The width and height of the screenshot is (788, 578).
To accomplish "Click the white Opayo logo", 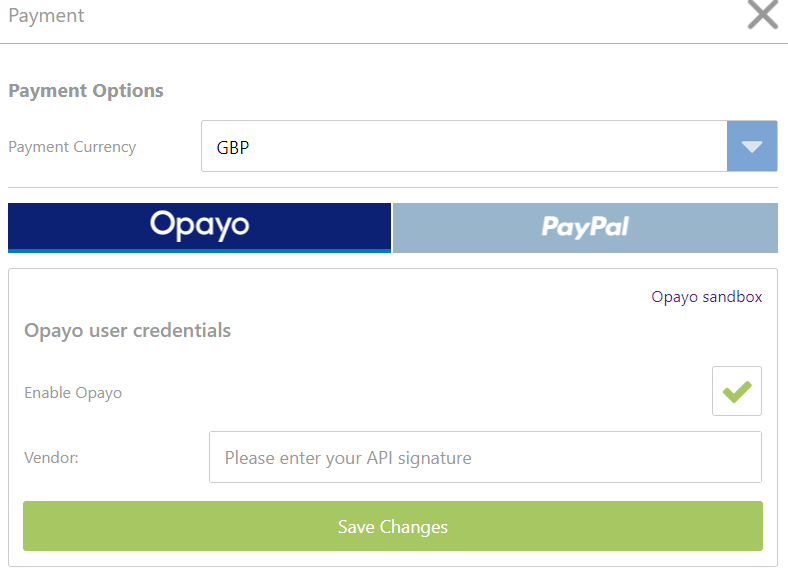I will pos(200,225).
